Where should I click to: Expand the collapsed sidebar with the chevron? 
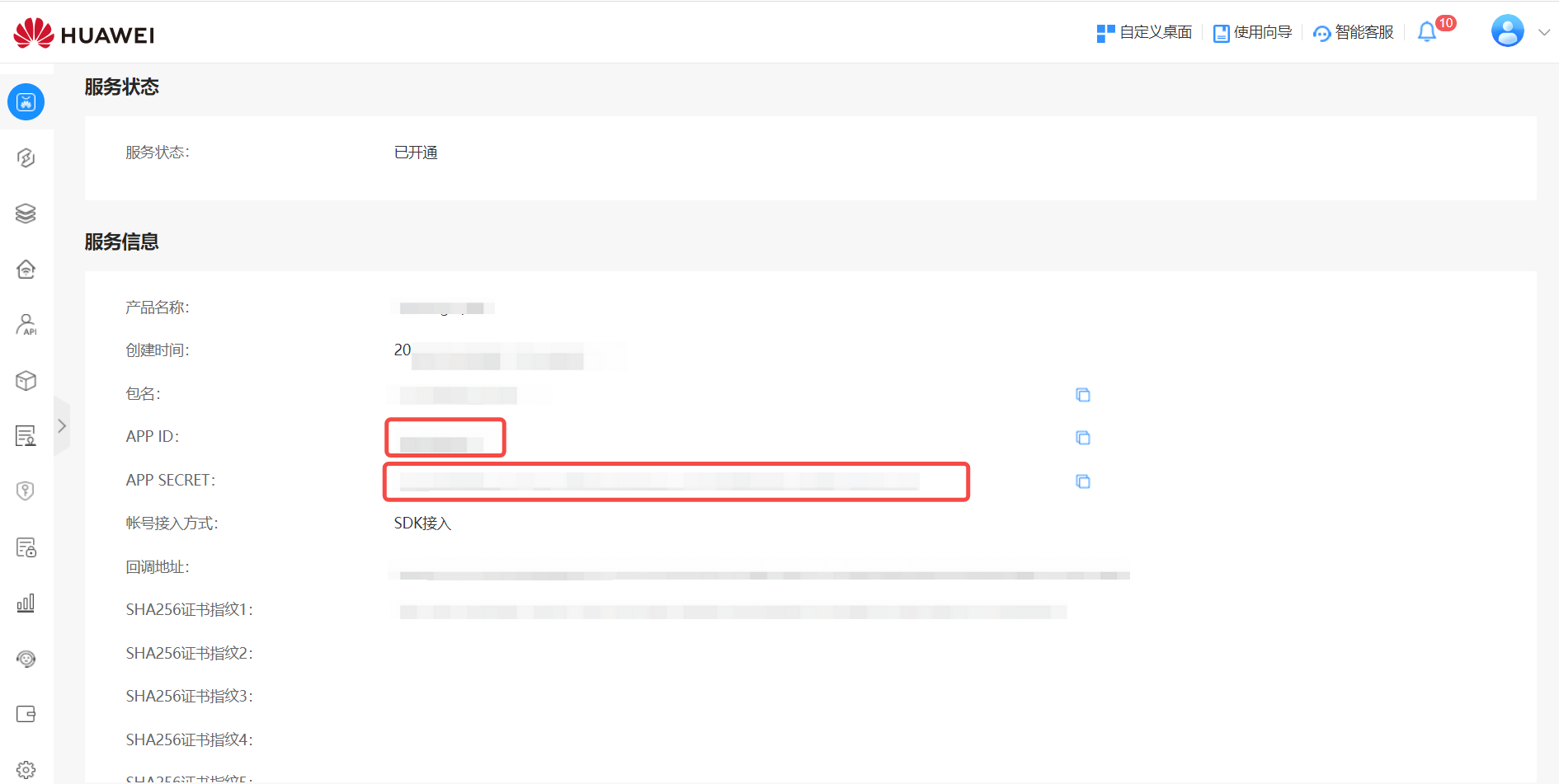(x=62, y=426)
